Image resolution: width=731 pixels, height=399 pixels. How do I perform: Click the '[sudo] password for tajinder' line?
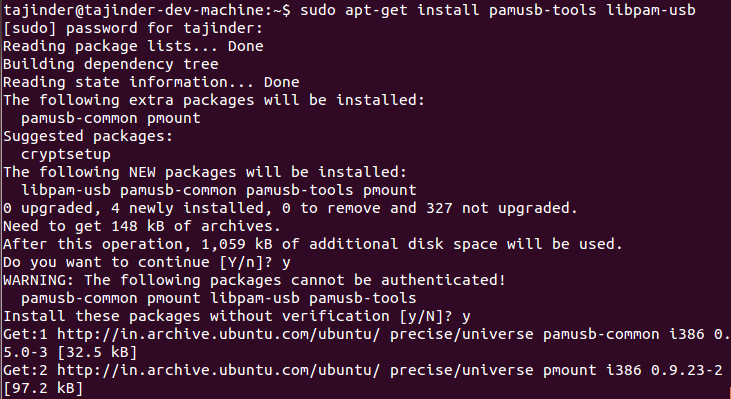(x=133, y=28)
